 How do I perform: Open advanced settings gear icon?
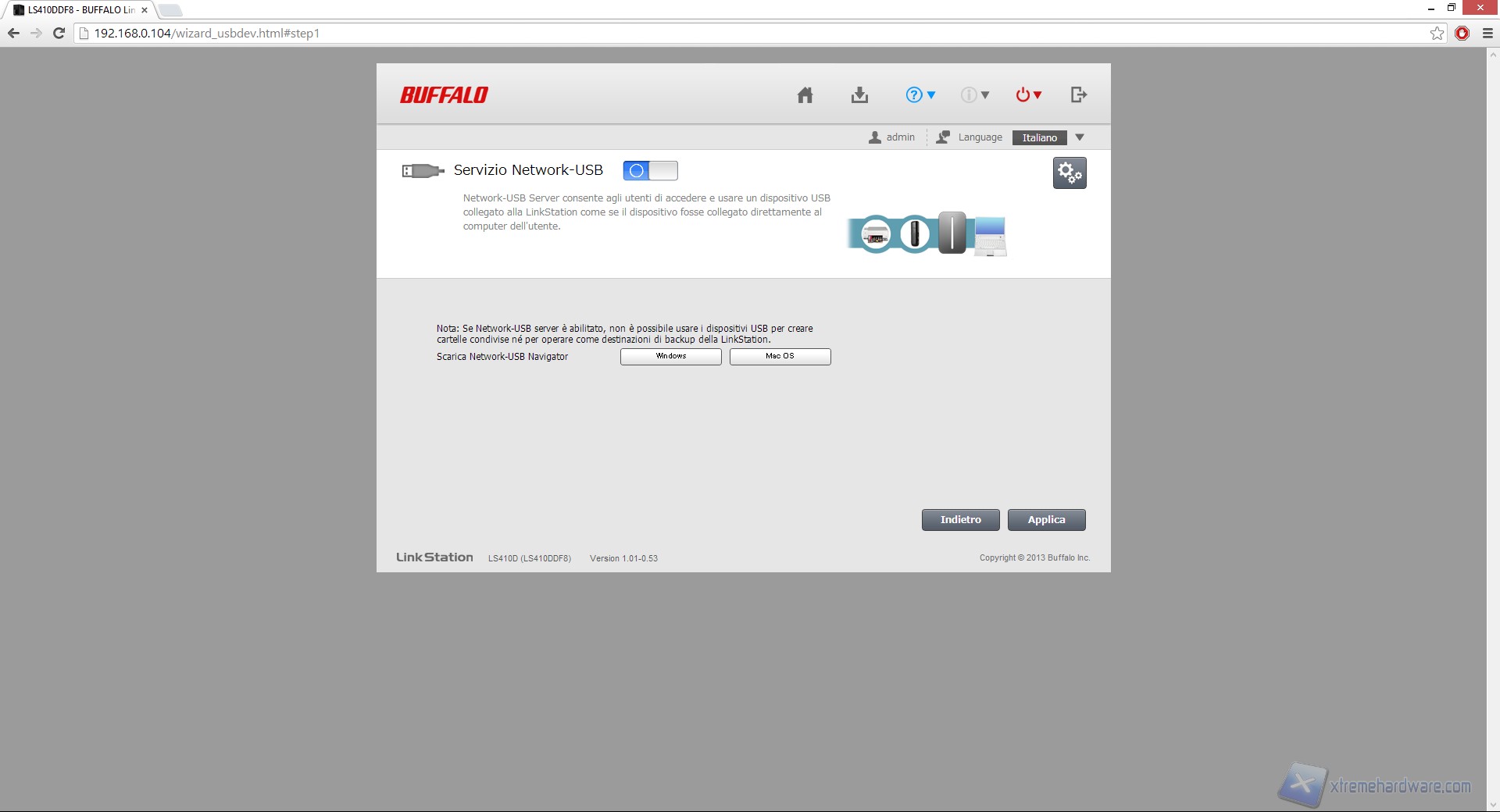(x=1069, y=173)
